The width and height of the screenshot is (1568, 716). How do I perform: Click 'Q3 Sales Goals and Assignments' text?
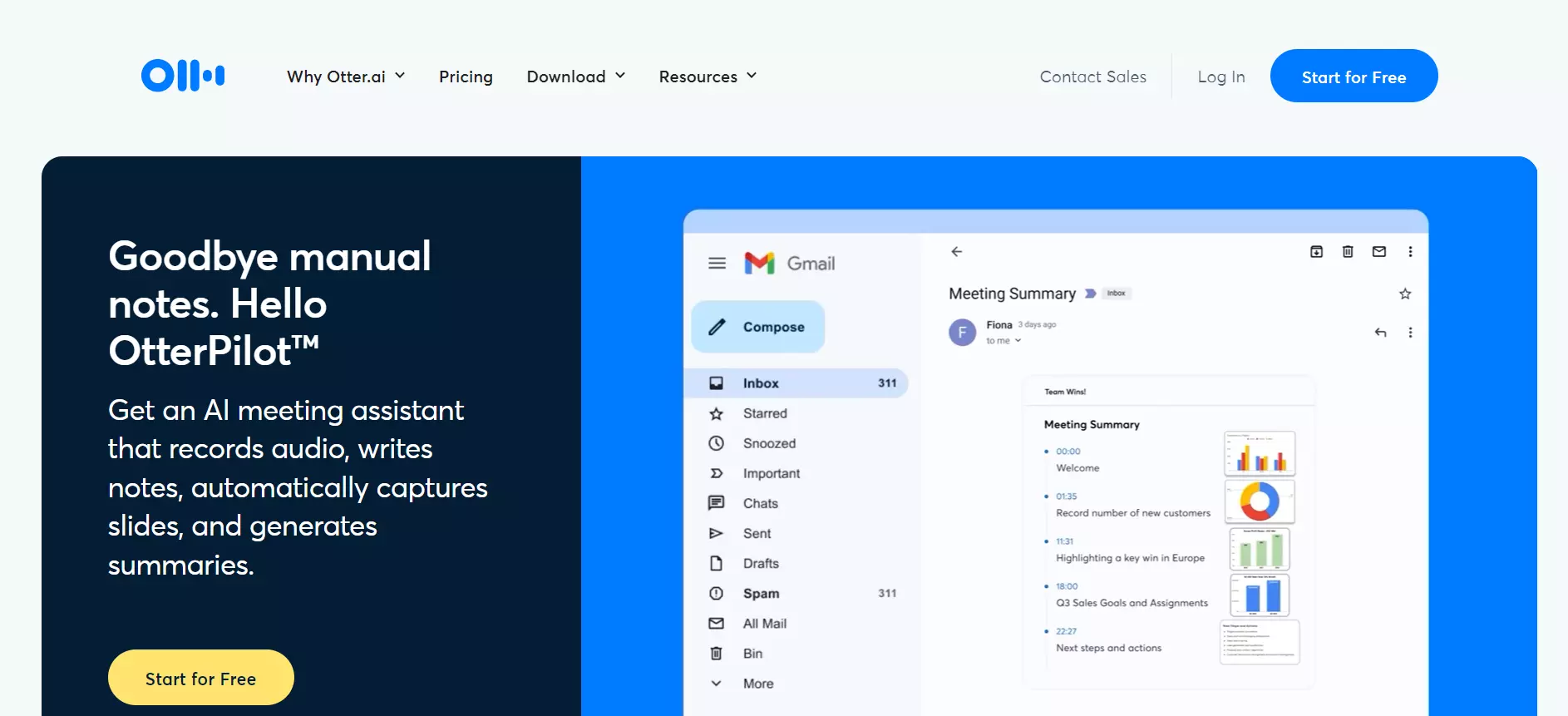(1132, 603)
